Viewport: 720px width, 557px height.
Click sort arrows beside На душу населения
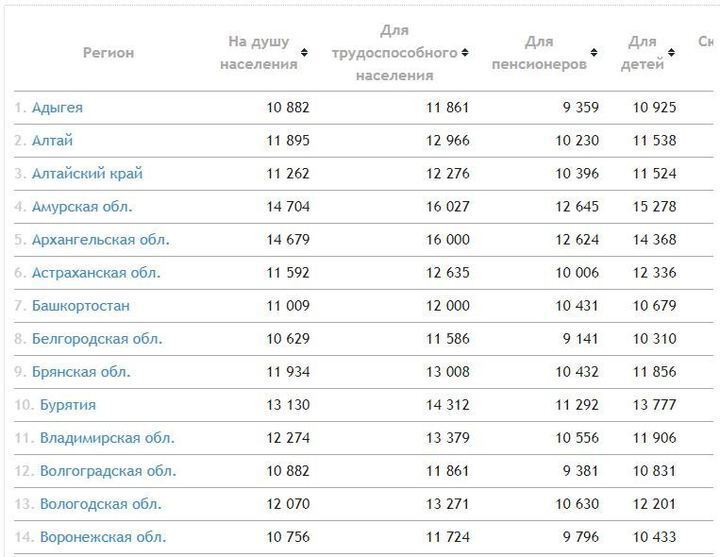(304, 53)
